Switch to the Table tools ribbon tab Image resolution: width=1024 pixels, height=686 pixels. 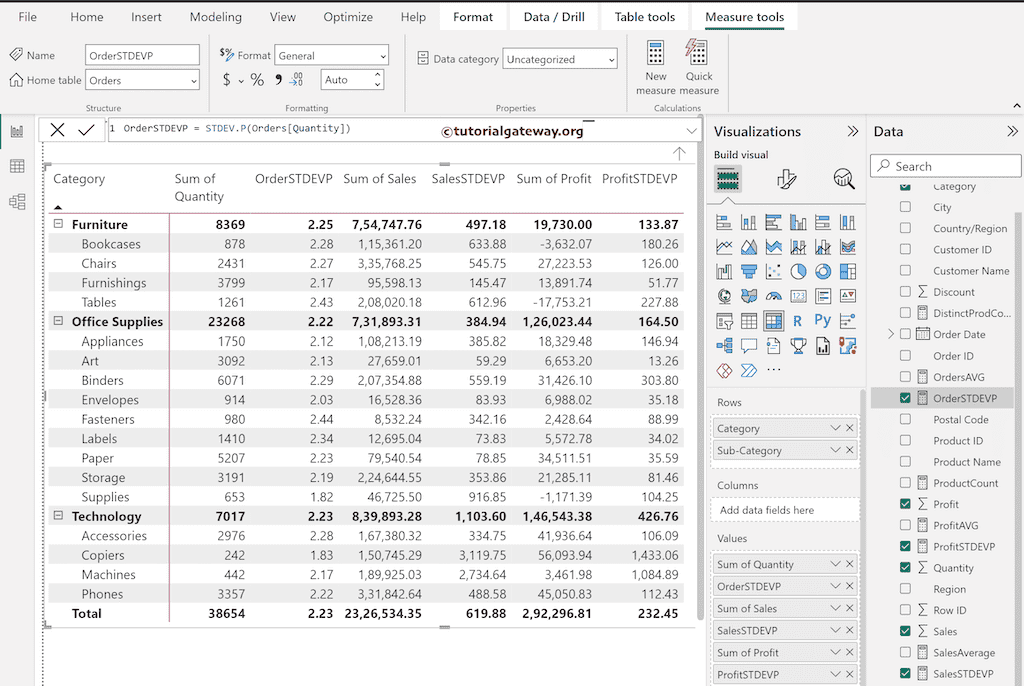[x=644, y=16]
